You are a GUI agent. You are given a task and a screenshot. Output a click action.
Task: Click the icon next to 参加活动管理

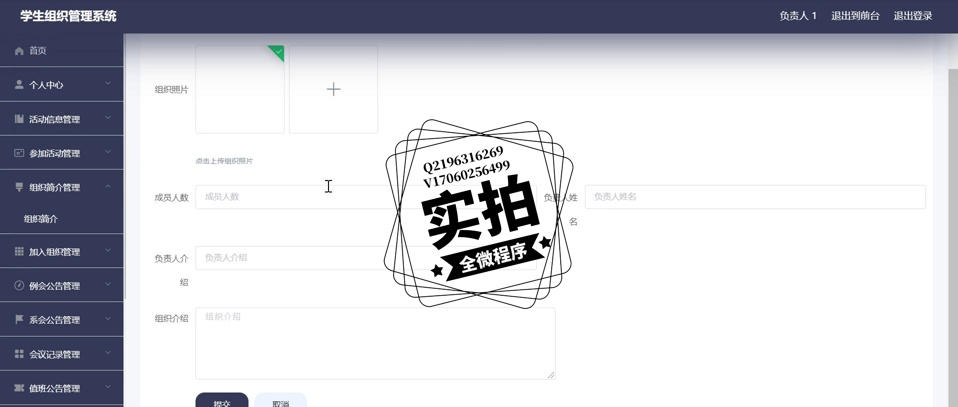[x=19, y=153]
